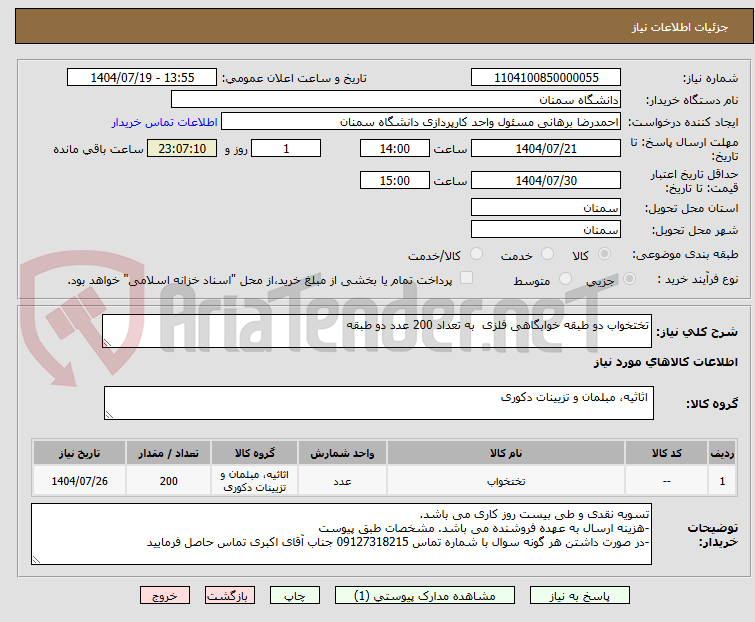This screenshot has height=622, width=755.
Task: Click the نام کالا column header
Action: (506, 453)
